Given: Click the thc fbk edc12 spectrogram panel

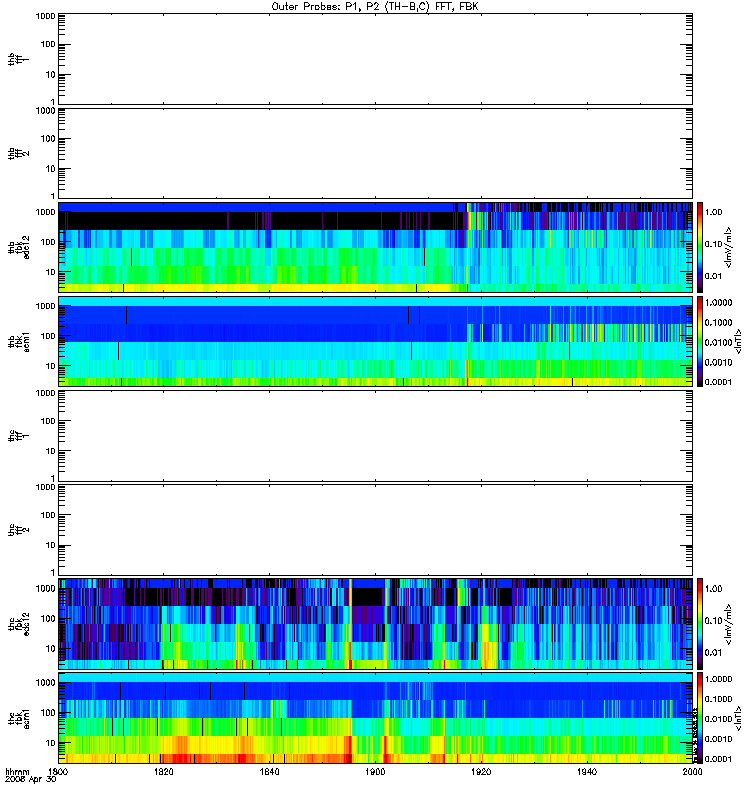Looking at the screenshot, I should tap(375, 624).
